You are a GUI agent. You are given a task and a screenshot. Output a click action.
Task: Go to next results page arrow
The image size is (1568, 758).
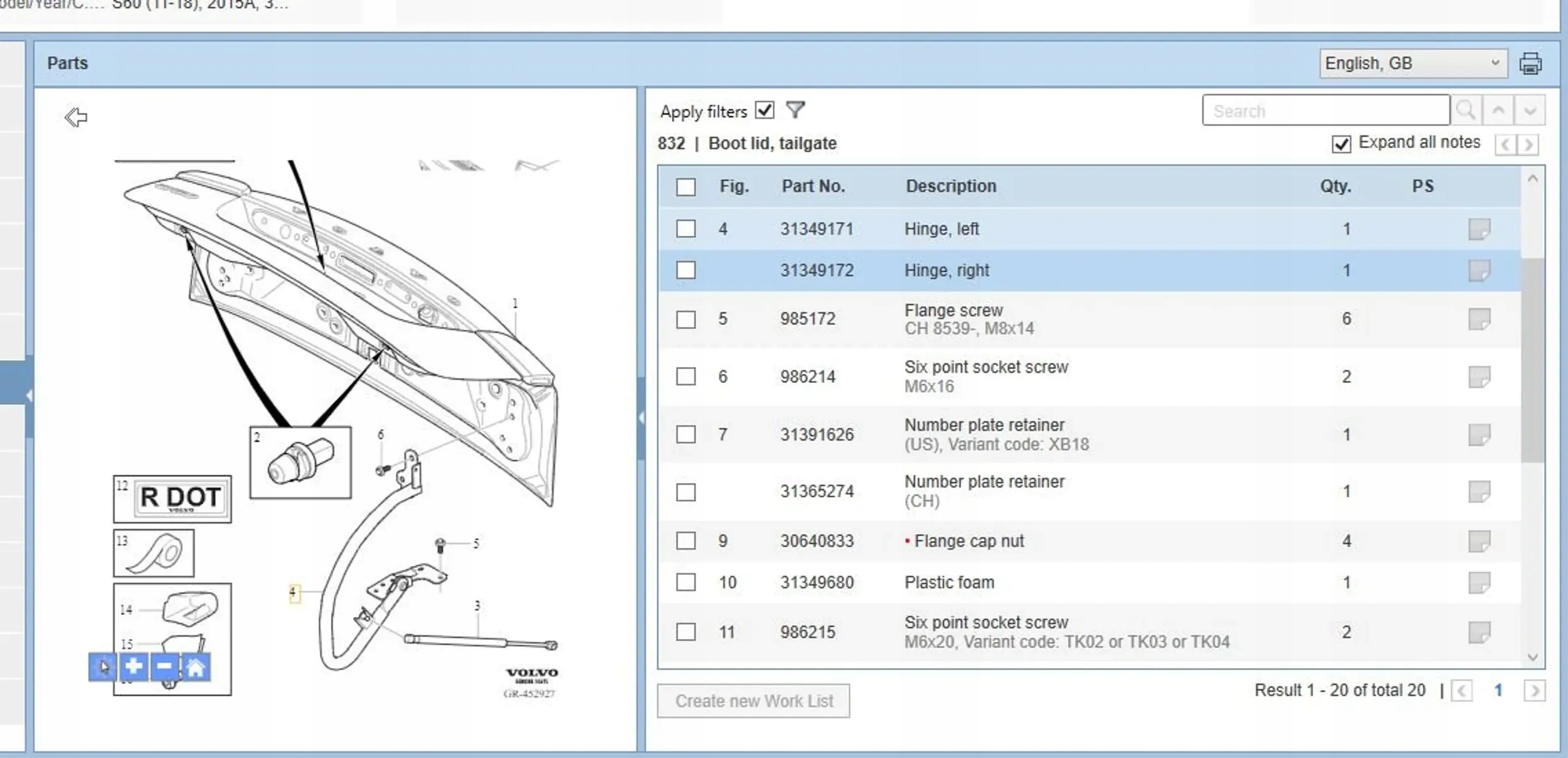click(x=1534, y=691)
